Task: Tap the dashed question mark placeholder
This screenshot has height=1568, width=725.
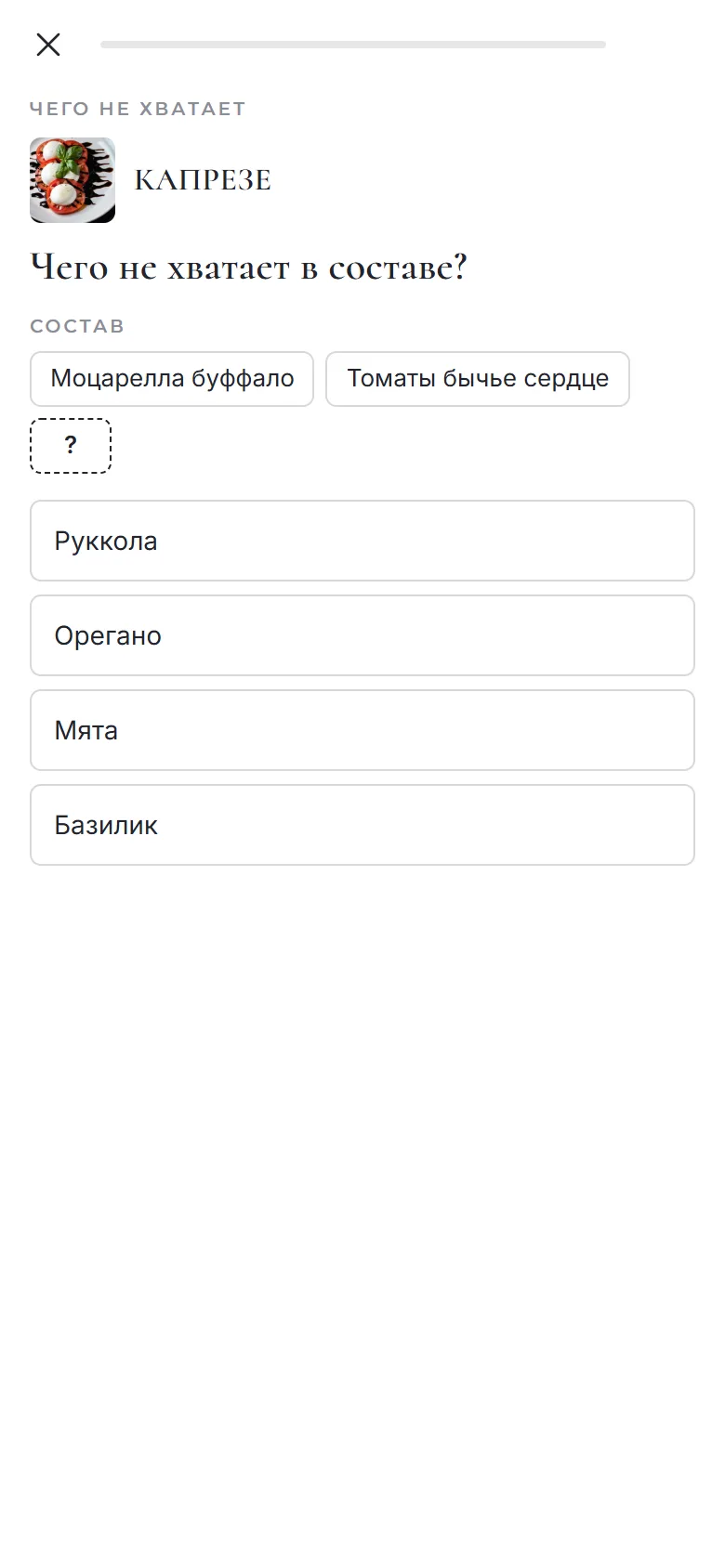Action: [71, 446]
